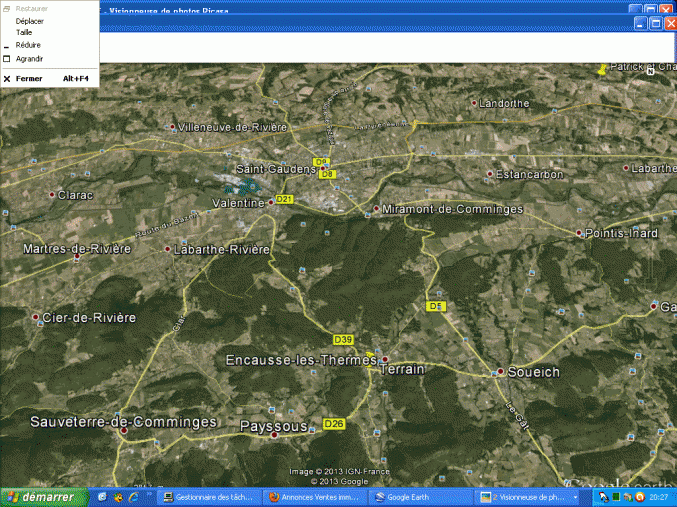Screen dimensions: 677x507
Task: Click the D8 road shield
Action: point(327,174)
